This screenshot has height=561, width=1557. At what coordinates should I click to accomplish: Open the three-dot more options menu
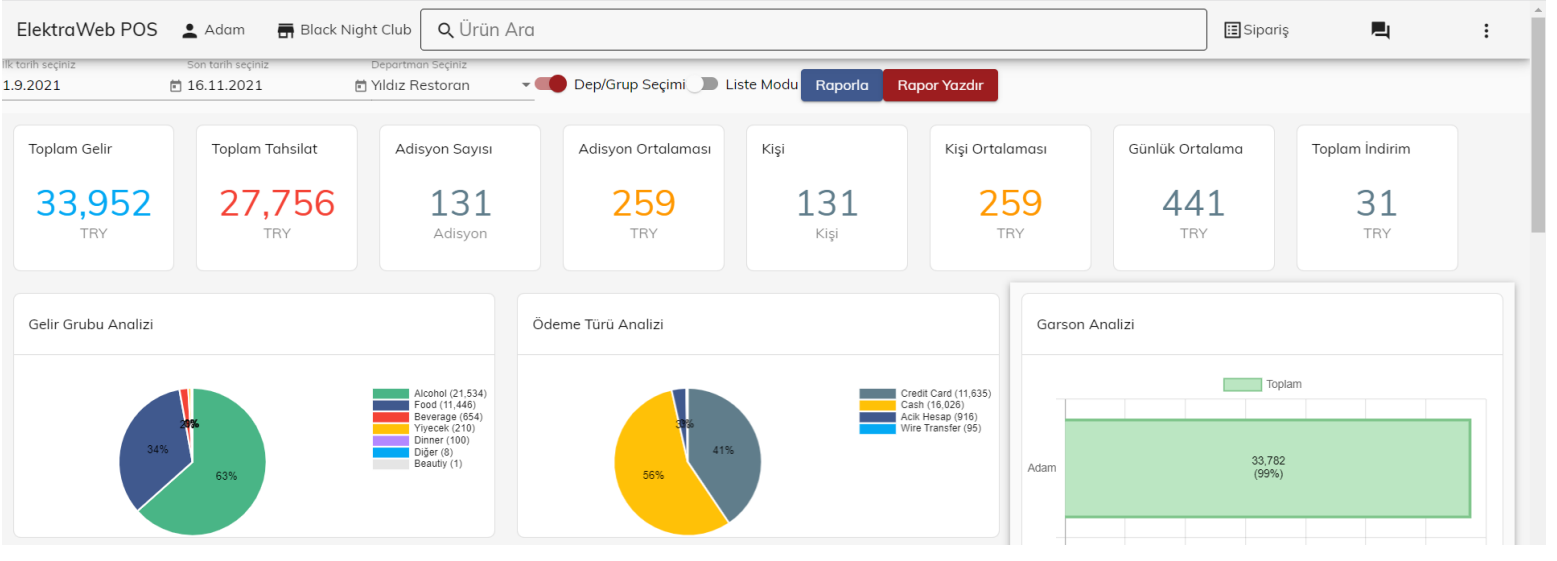(1486, 30)
